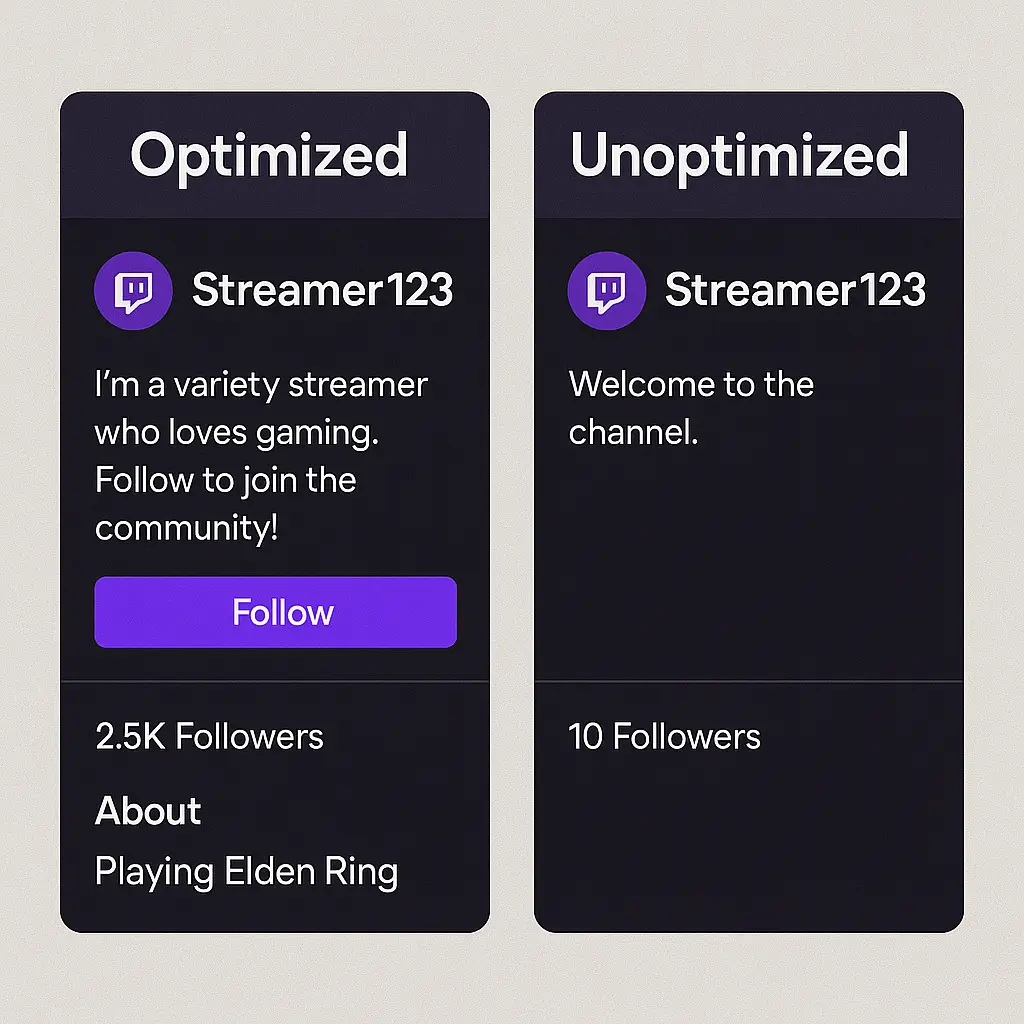The height and width of the screenshot is (1024, 1024).
Task: Click who loves gaming line in bio
Action: coord(236,433)
